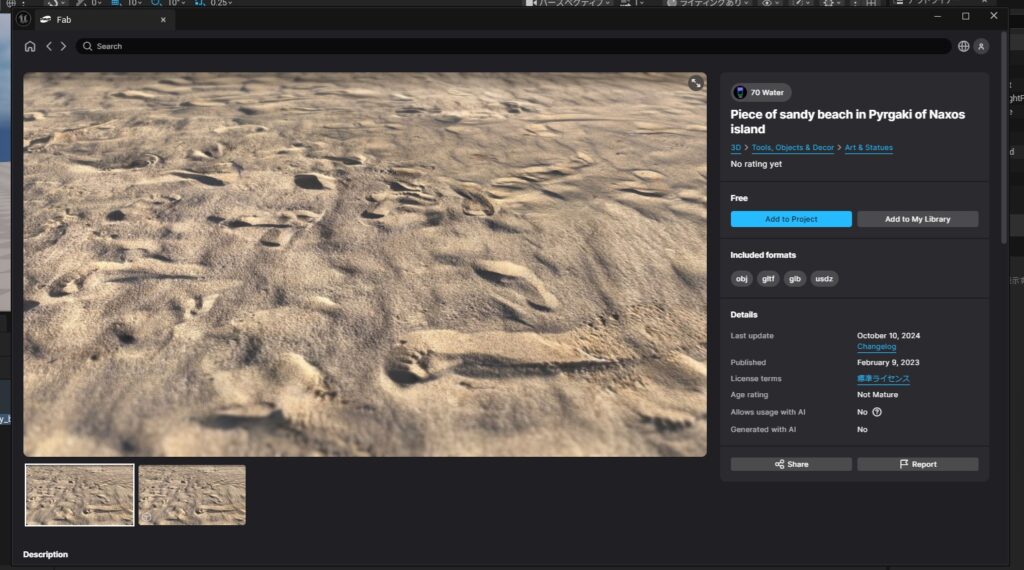The image size is (1024, 570).
Task: Open the Art & Statues category link
Action: pyautogui.click(x=868, y=148)
